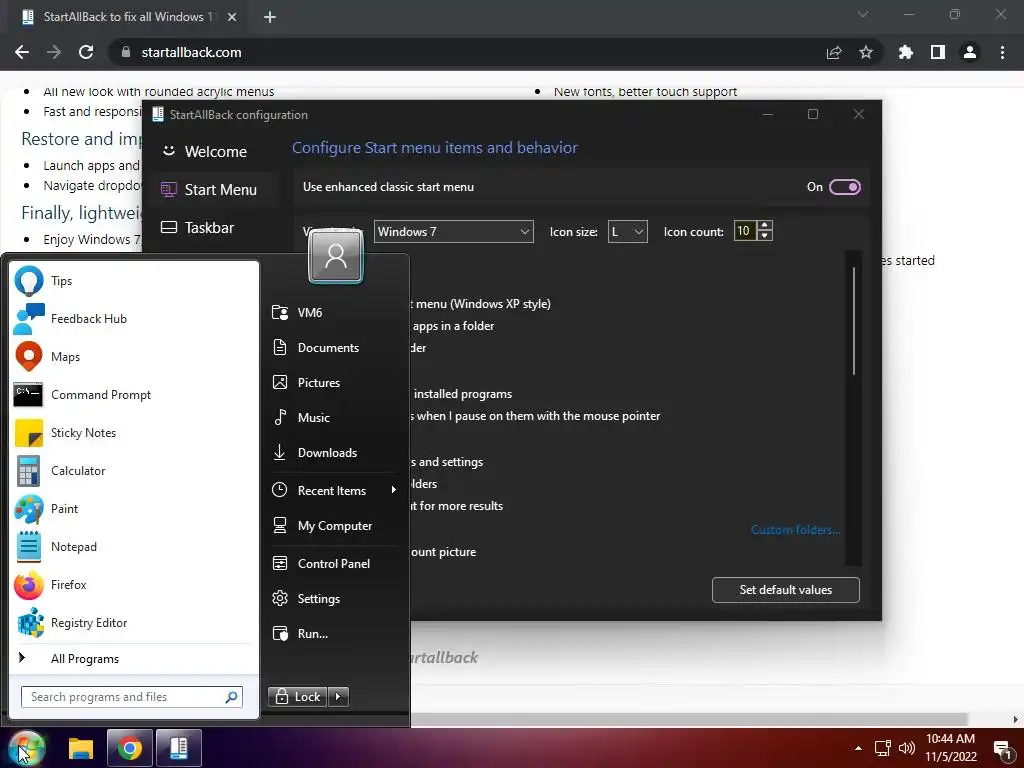The image size is (1024, 768).
Task: Launch Command Prompt
Action: (134, 394)
